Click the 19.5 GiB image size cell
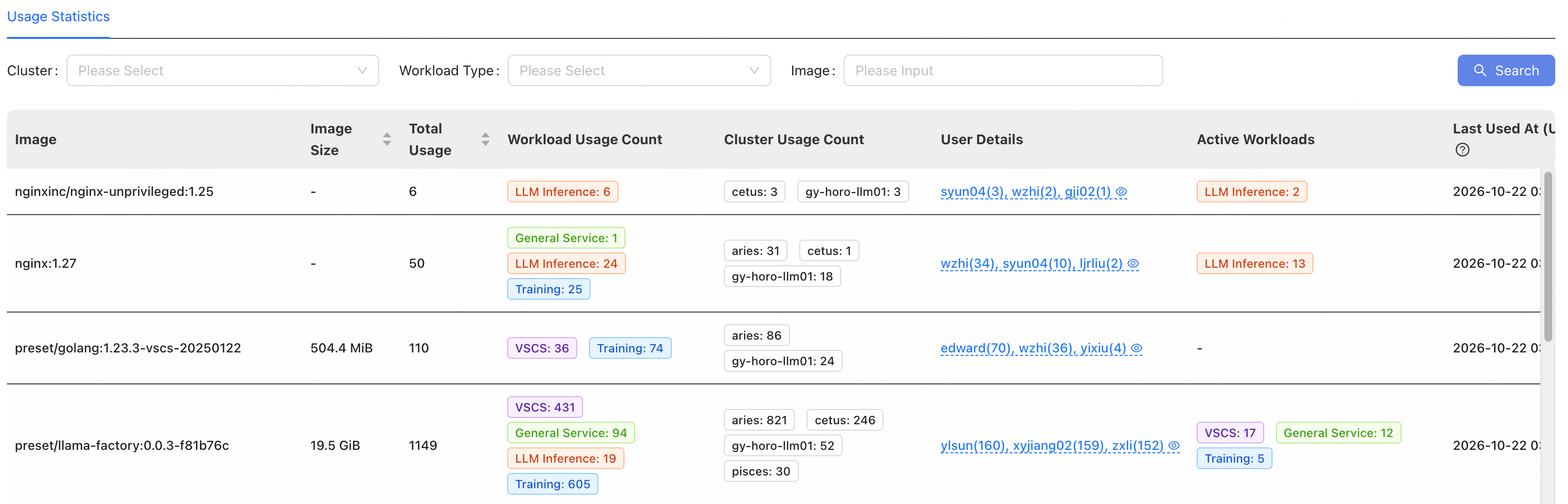1568x504 pixels. (x=335, y=445)
